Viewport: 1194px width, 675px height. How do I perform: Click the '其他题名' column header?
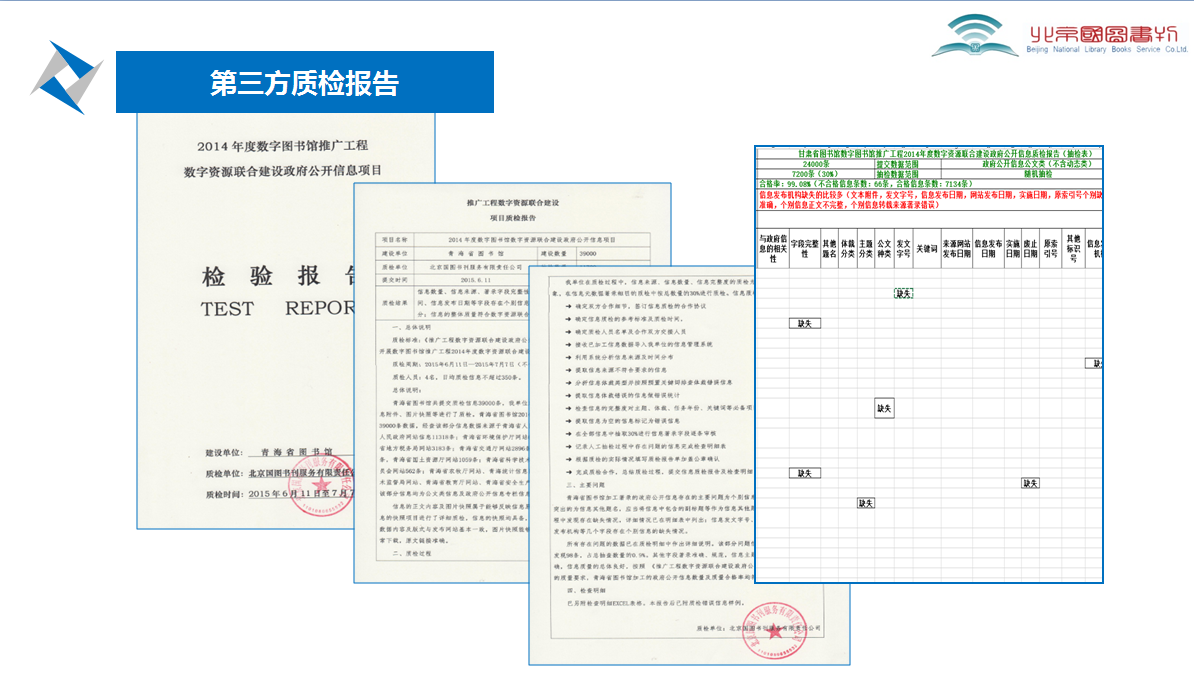829,248
